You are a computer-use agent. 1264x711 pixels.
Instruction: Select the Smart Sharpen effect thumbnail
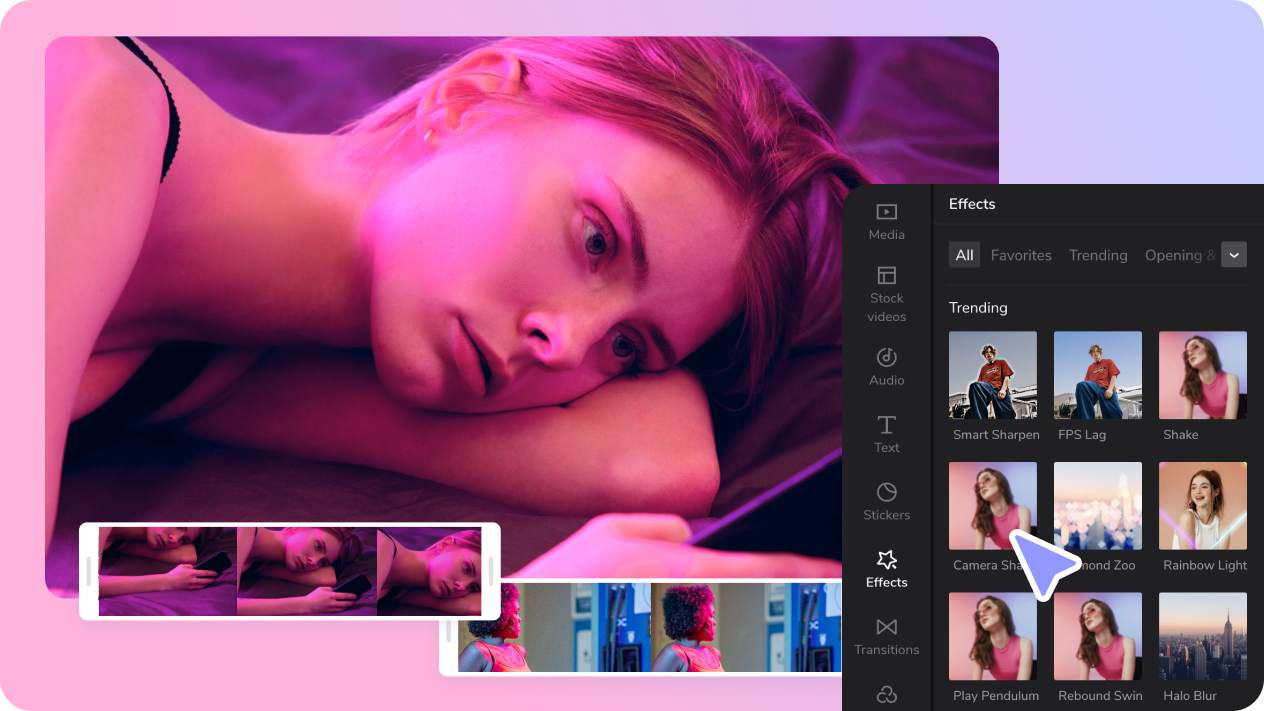click(x=993, y=375)
